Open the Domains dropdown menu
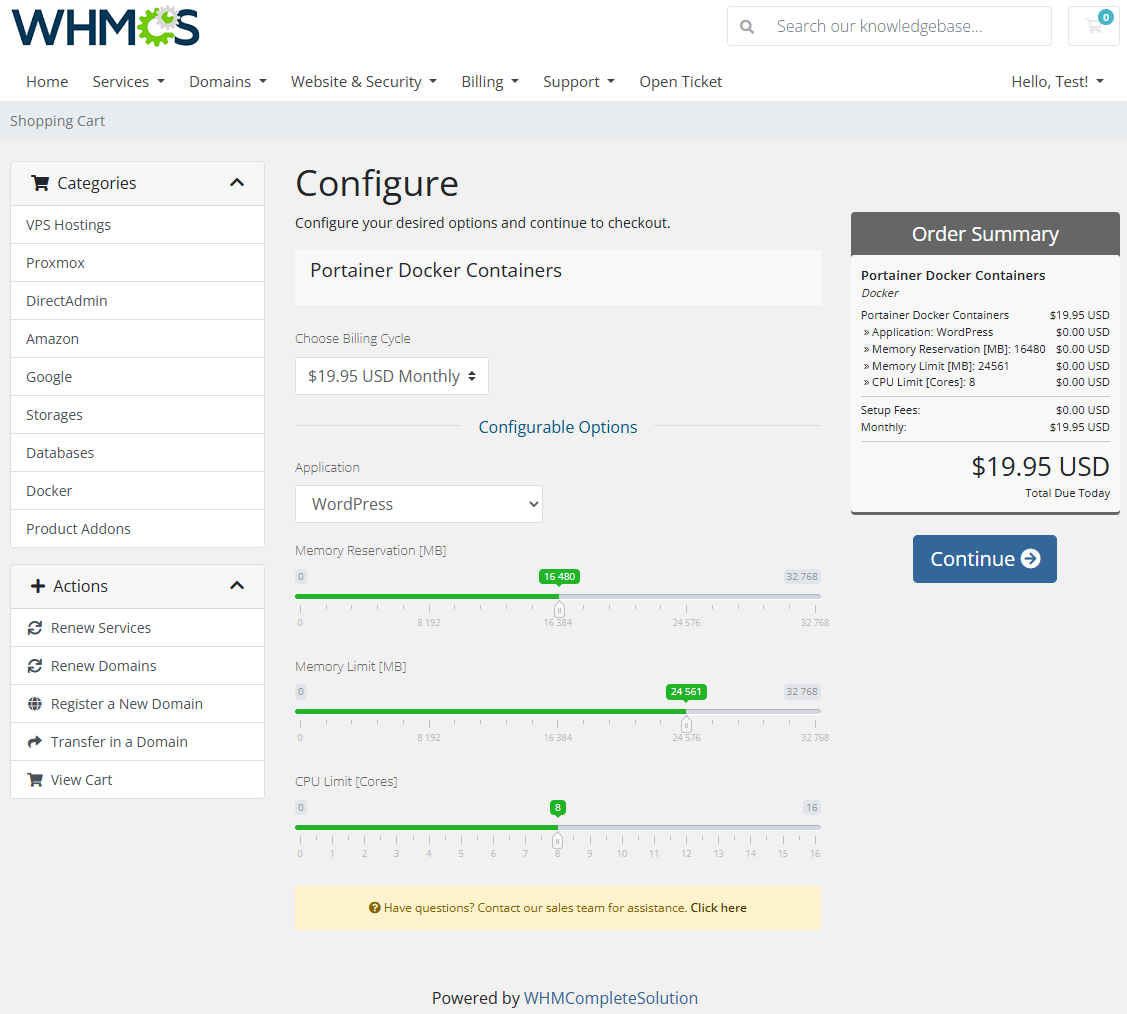Image resolution: width=1127 pixels, height=1014 pixels. (228, 82)
